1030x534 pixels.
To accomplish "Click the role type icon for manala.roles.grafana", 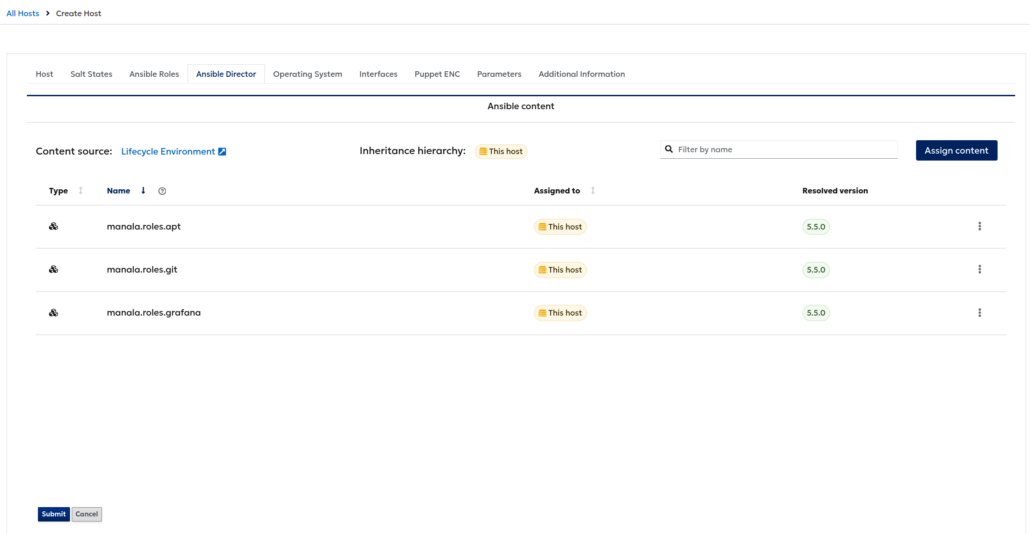I will (x=54, y=313).
